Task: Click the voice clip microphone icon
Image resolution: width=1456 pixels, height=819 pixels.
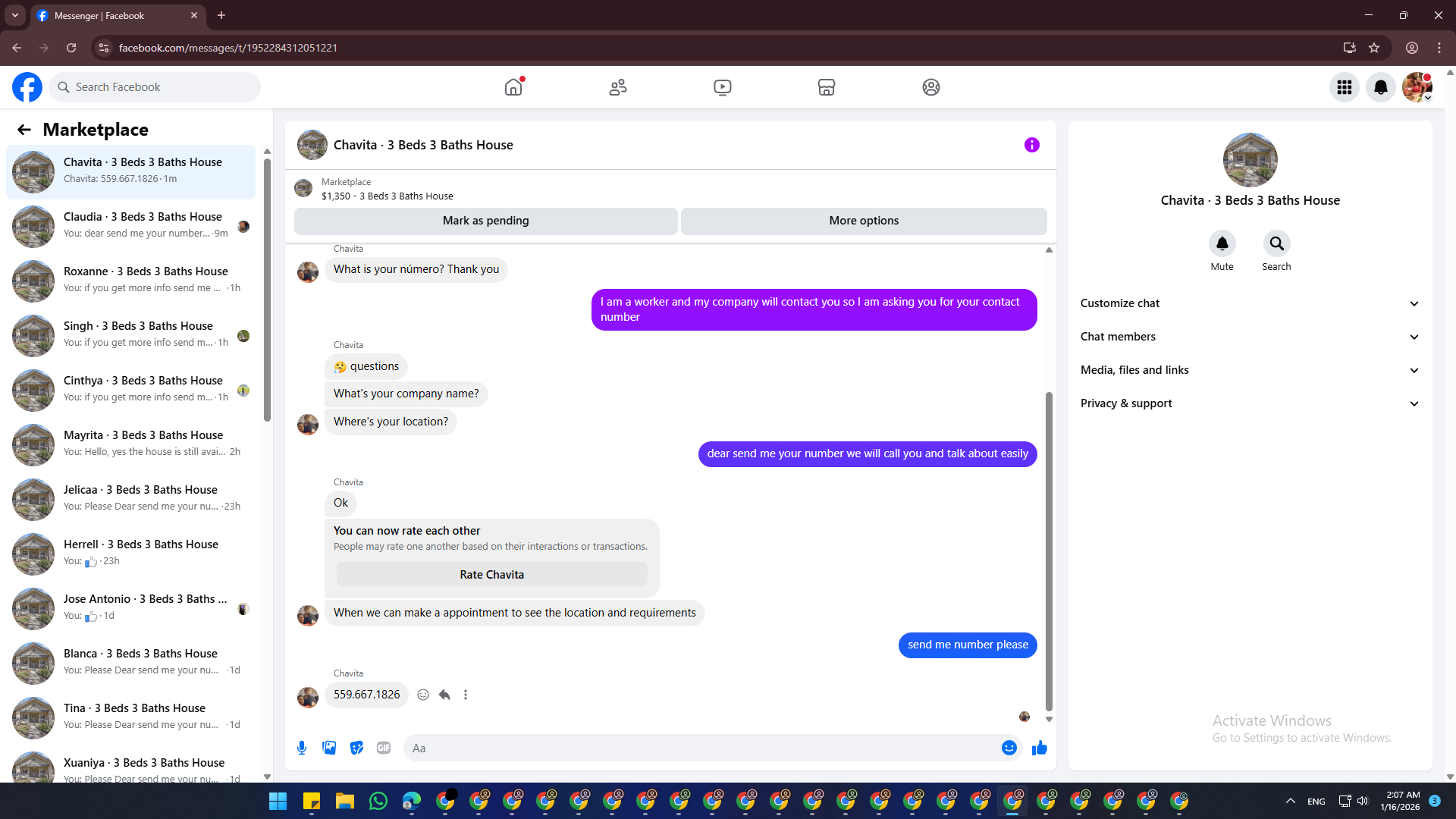Action: (302, 748)
